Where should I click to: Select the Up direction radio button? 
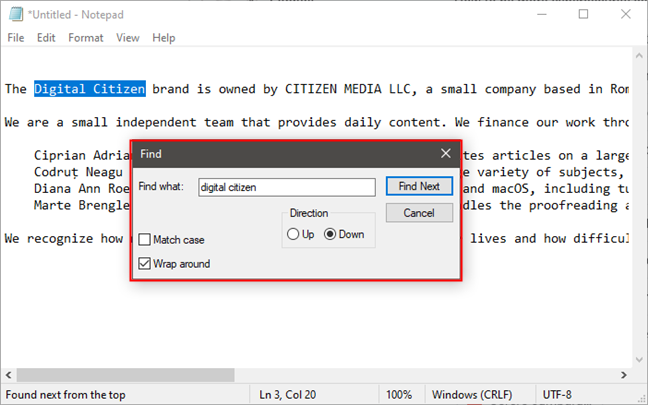[293, 234]
